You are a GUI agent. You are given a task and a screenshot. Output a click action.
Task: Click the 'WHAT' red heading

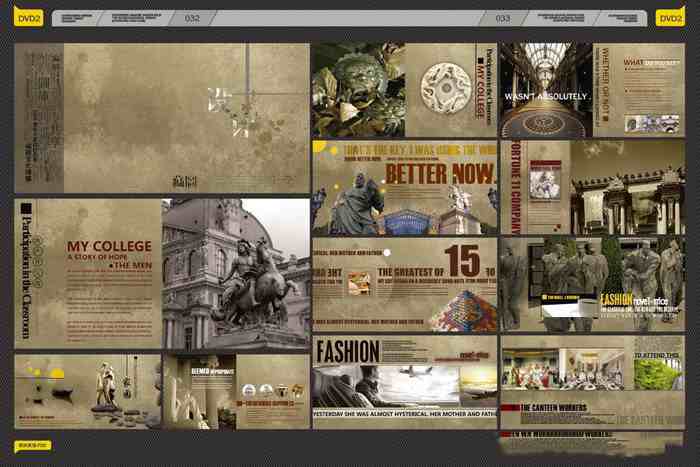click(x=633, y=62)
